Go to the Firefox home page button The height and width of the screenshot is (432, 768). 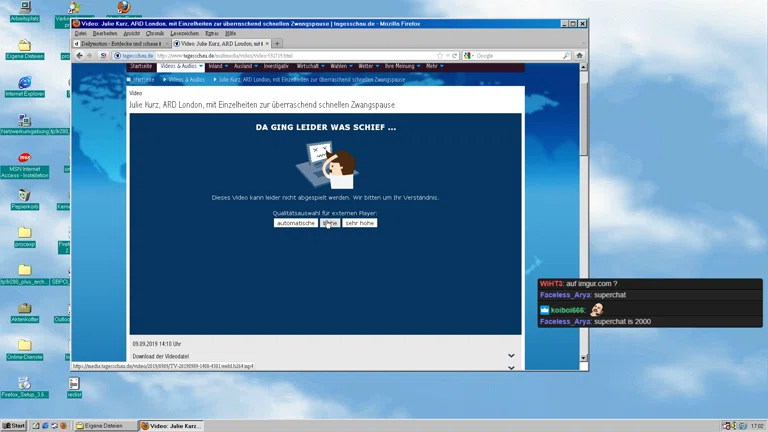pos(579,56)
